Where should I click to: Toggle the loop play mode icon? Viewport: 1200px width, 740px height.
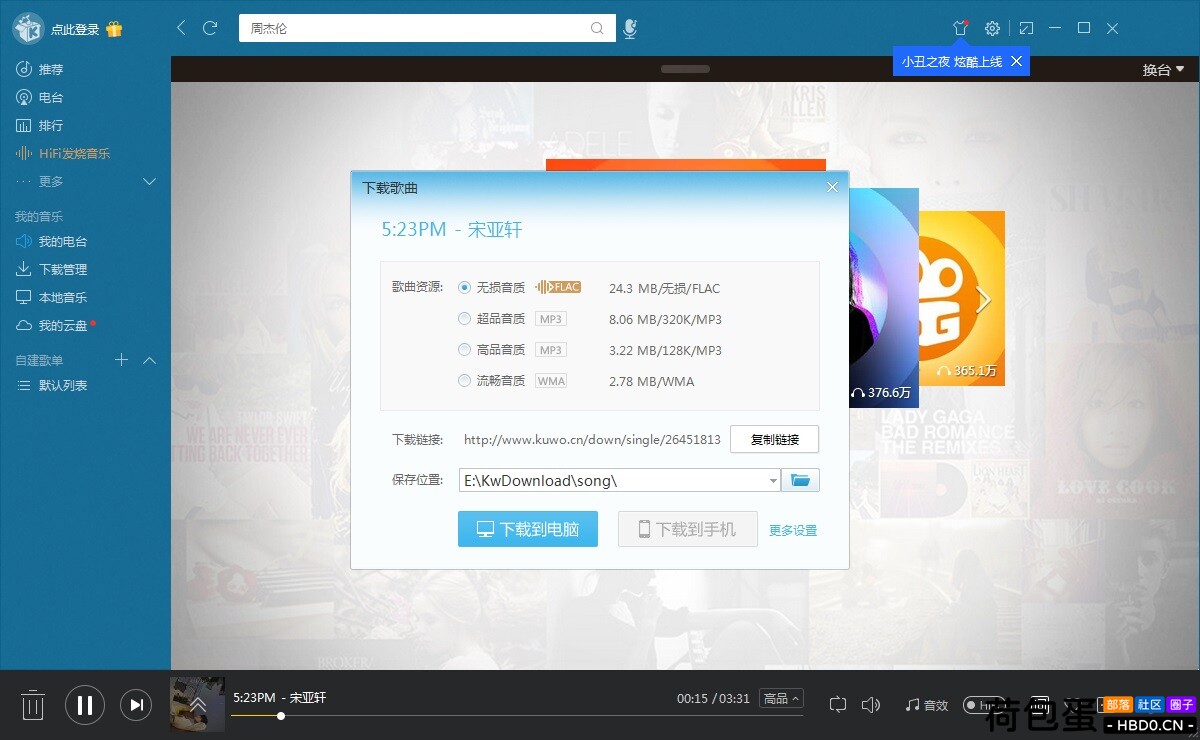point(838,705)
